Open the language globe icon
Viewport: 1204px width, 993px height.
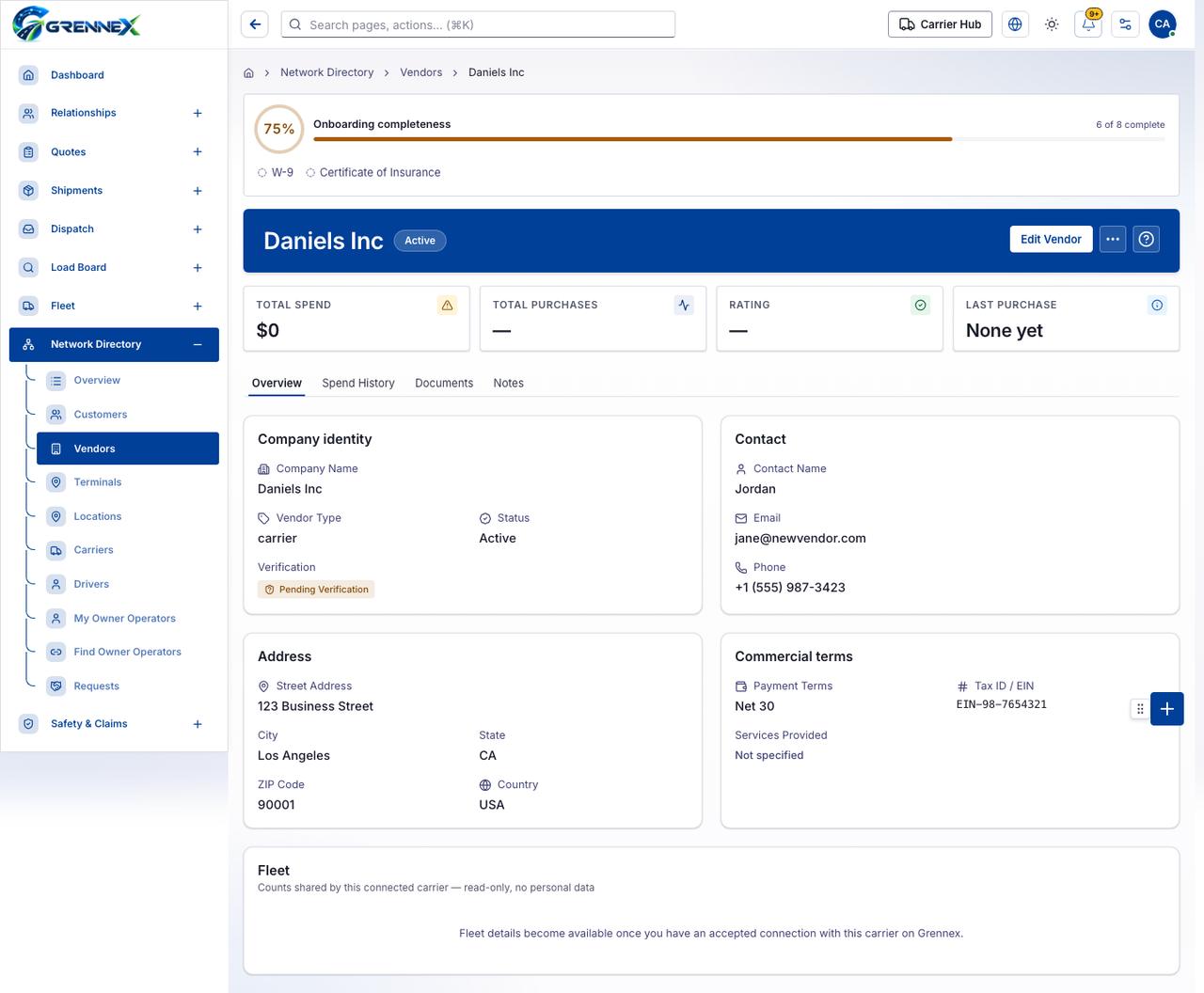1015,24
